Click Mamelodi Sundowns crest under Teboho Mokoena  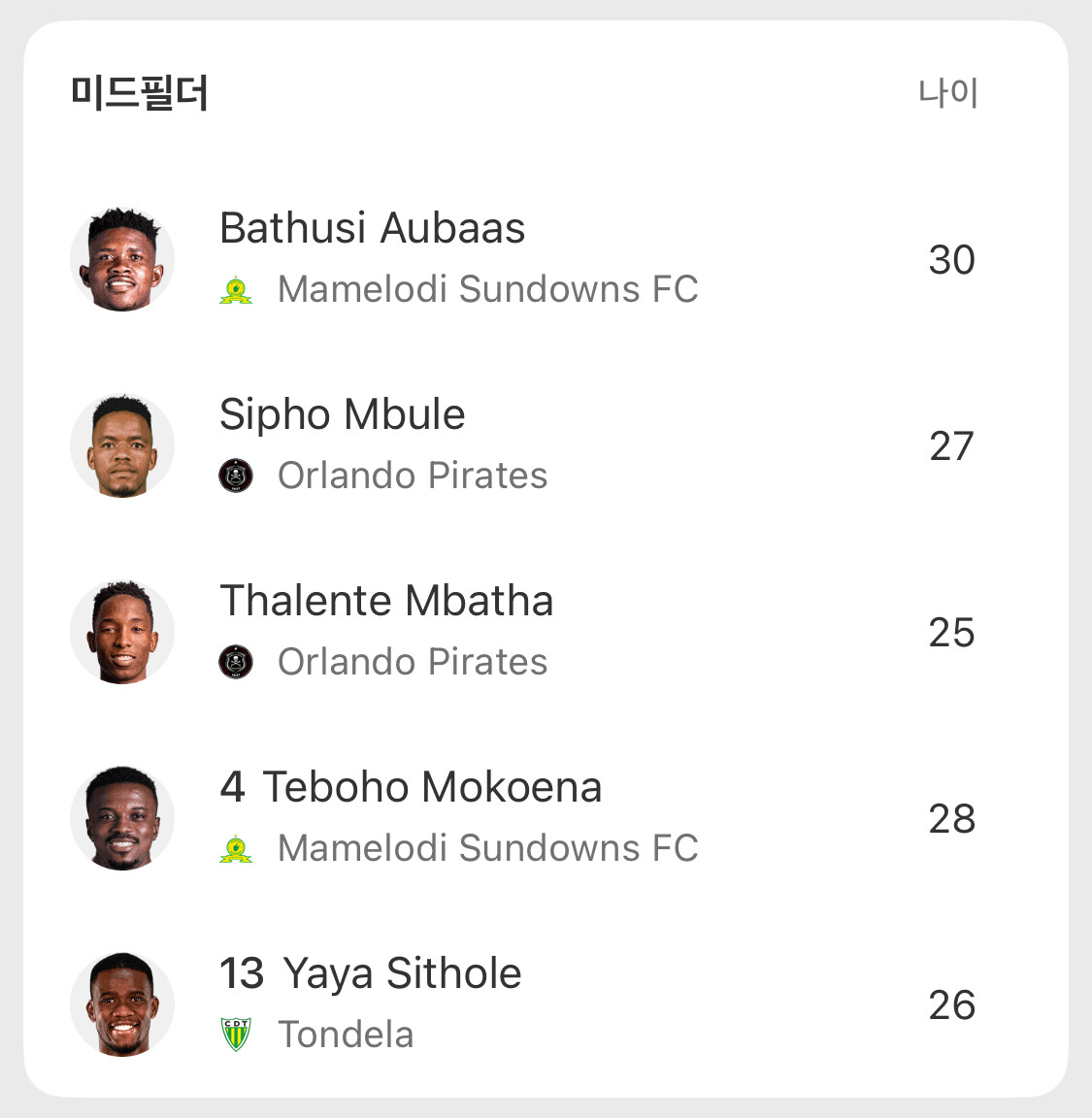[236, 849]
